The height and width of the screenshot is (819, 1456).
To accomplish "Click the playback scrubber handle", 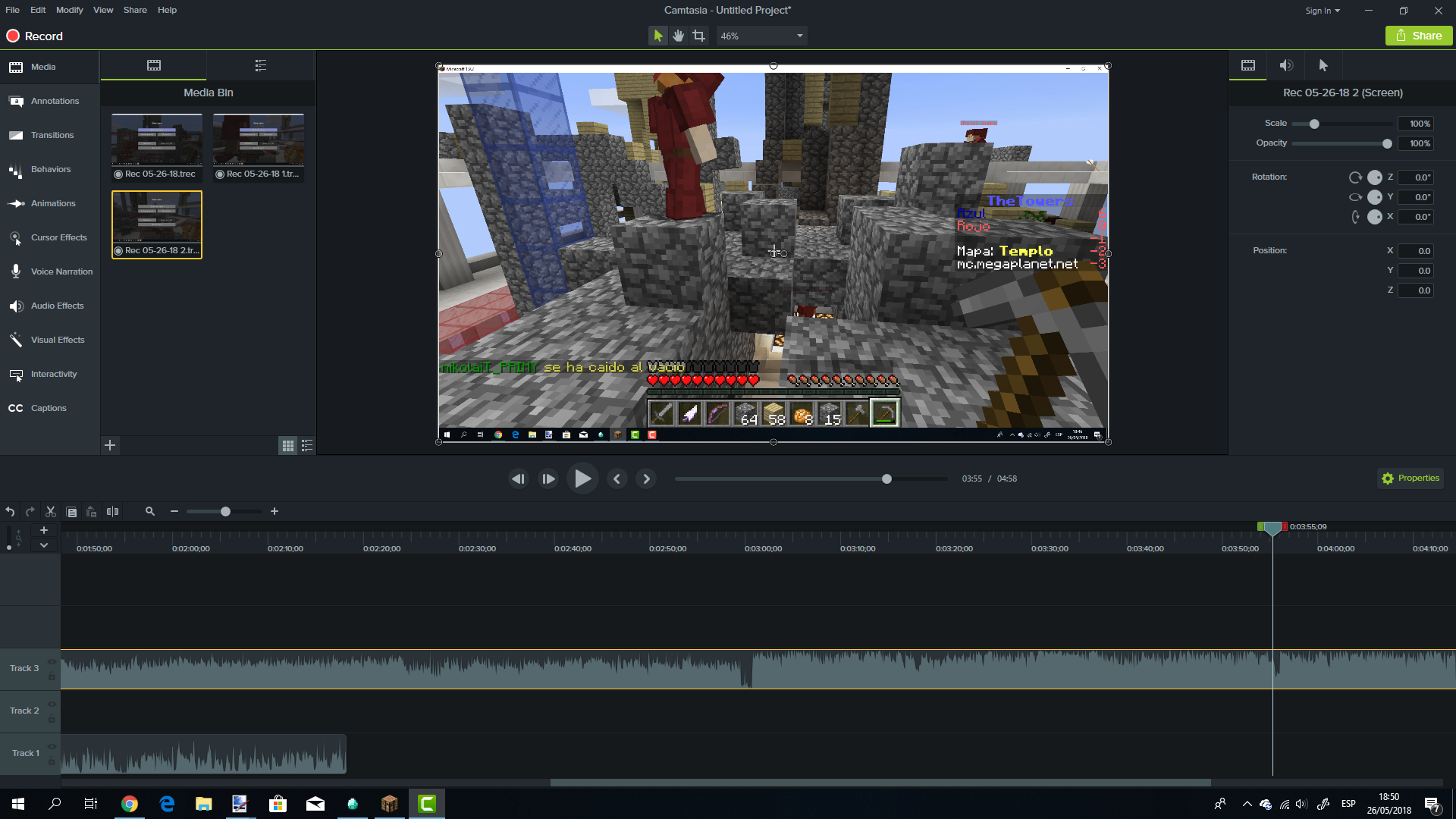I will coord(886,479).
